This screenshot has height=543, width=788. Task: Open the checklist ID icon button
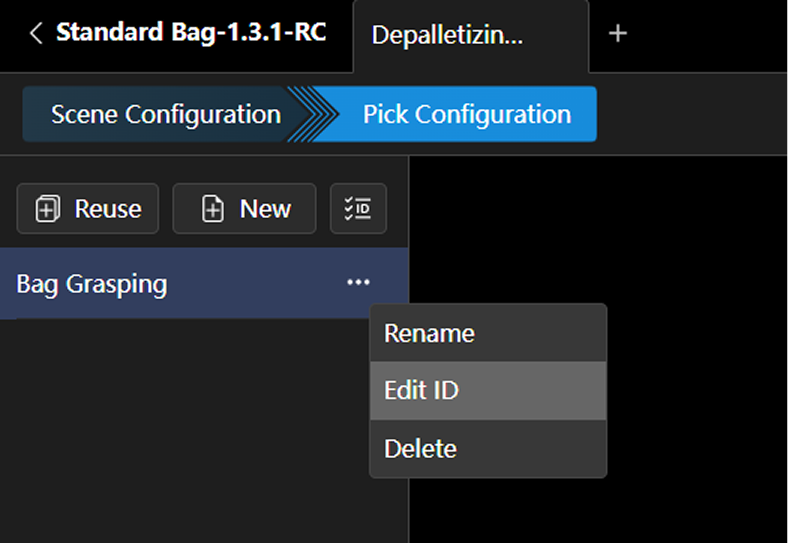(358, 209)
